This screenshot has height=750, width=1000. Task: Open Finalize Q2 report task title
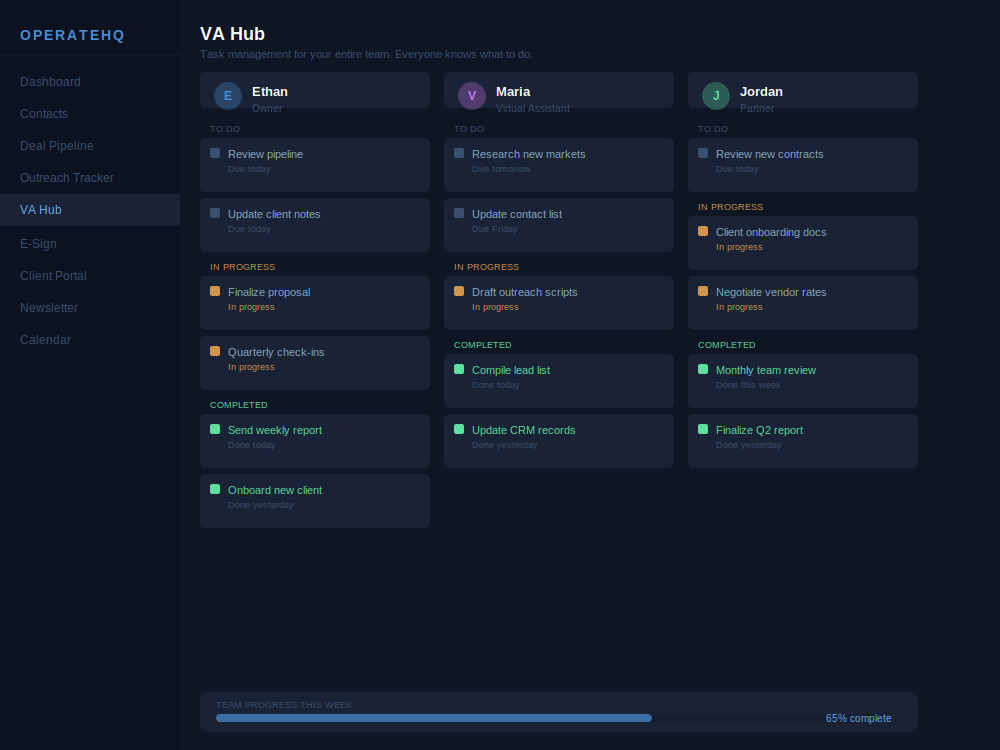(759, 430)
